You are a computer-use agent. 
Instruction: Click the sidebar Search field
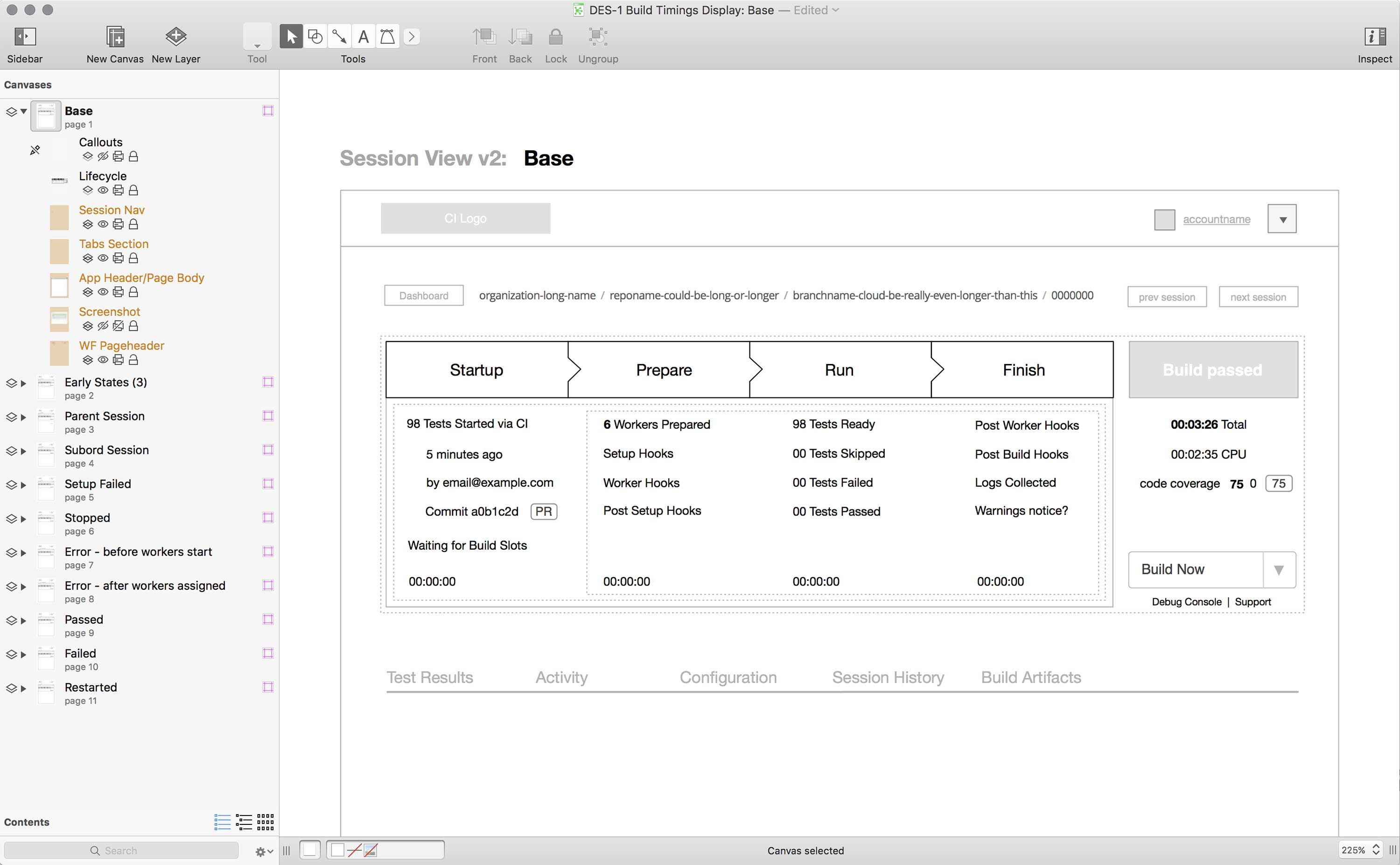click(x=121, y=851)
